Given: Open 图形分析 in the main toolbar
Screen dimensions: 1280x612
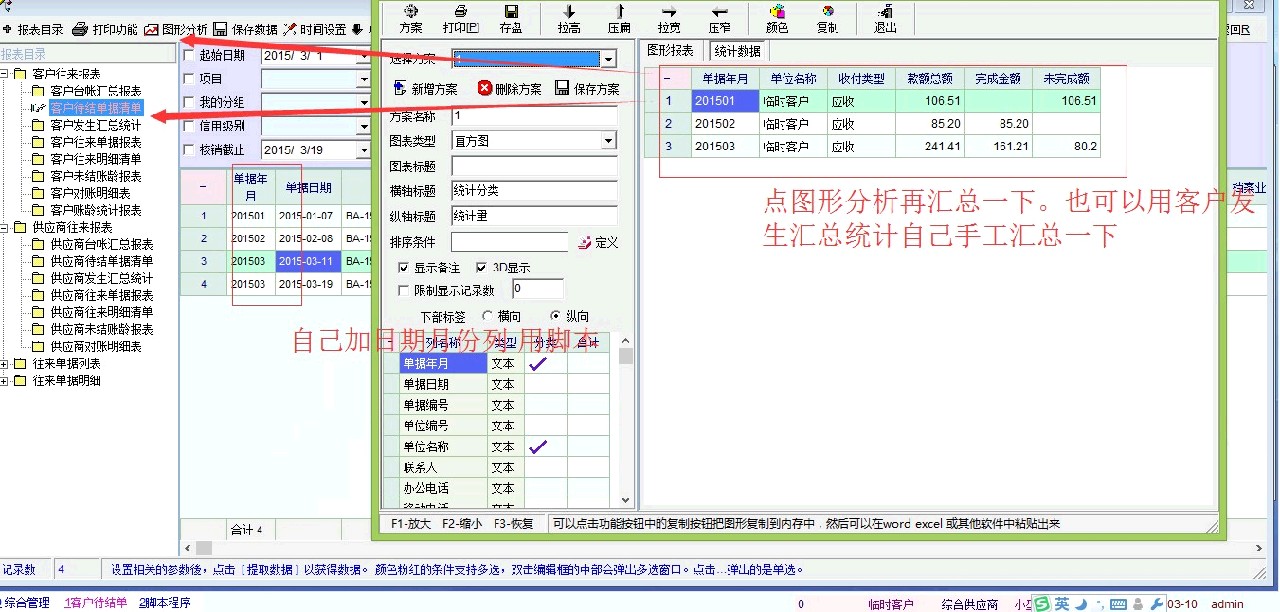Looking at the screenshot, I should [176, 30].
